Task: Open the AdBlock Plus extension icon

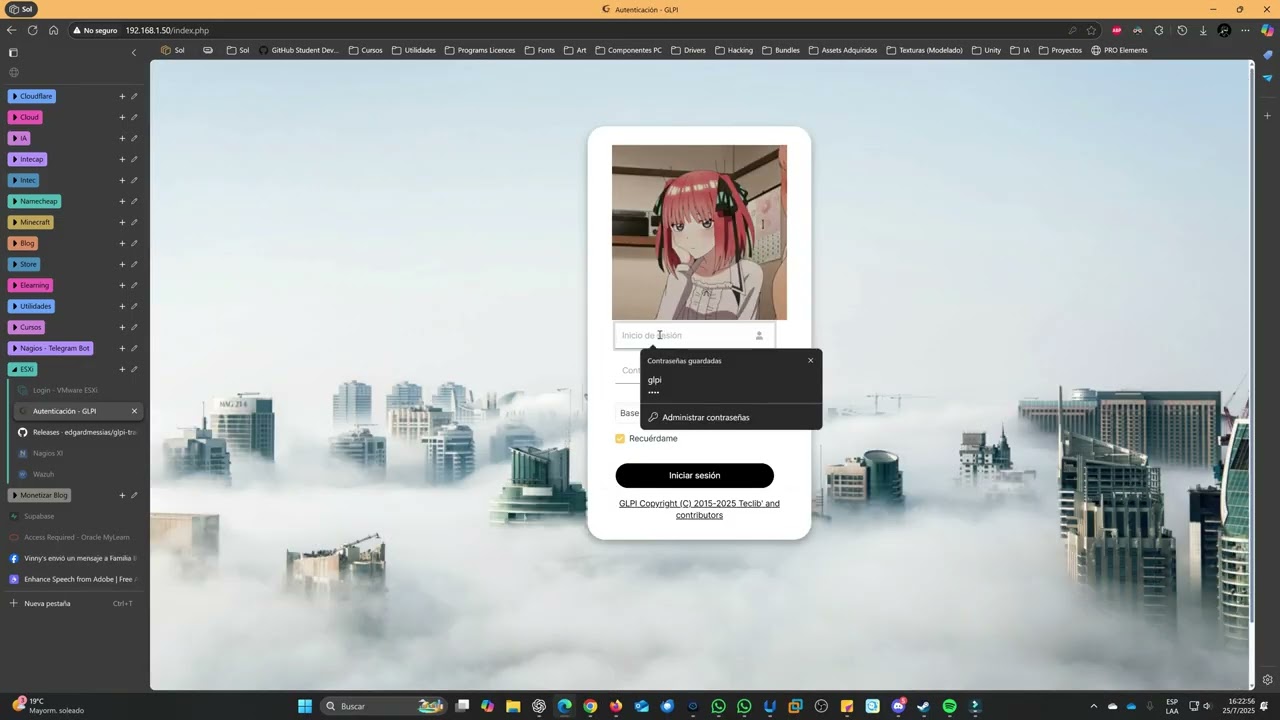Action: click(1117, 30)
